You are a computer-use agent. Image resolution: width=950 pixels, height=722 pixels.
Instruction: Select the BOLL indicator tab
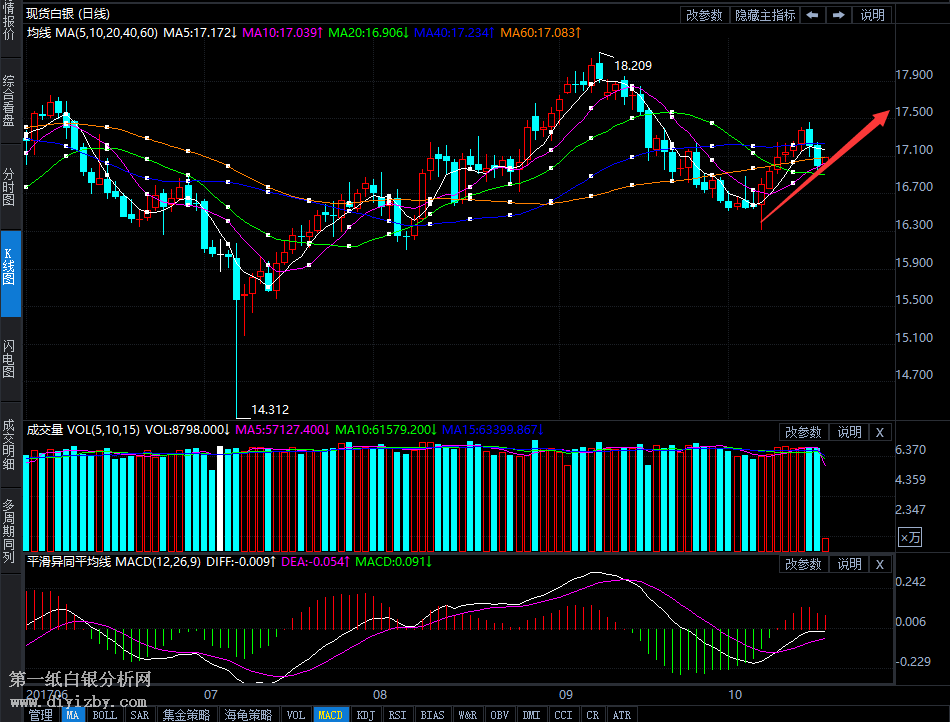(x=105, y=715)
